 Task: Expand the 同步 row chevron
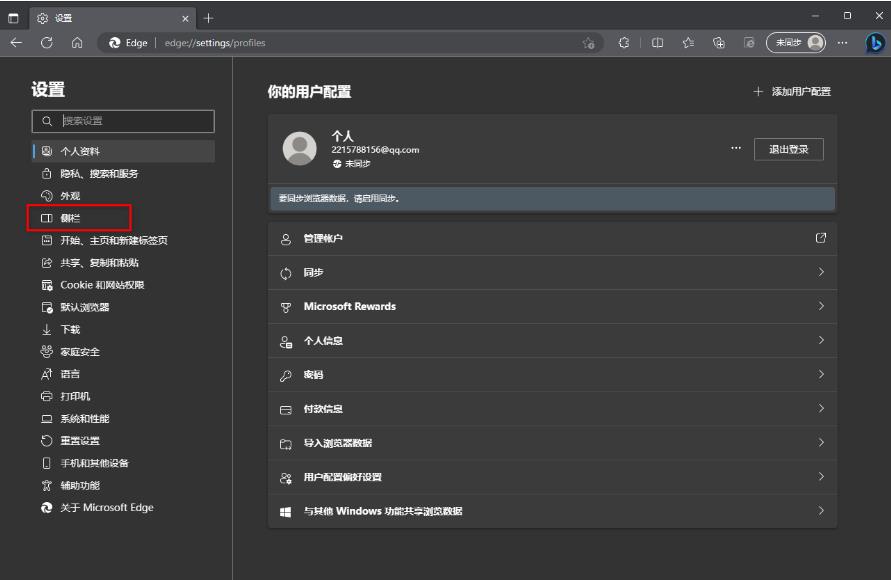tap(821, 272)
